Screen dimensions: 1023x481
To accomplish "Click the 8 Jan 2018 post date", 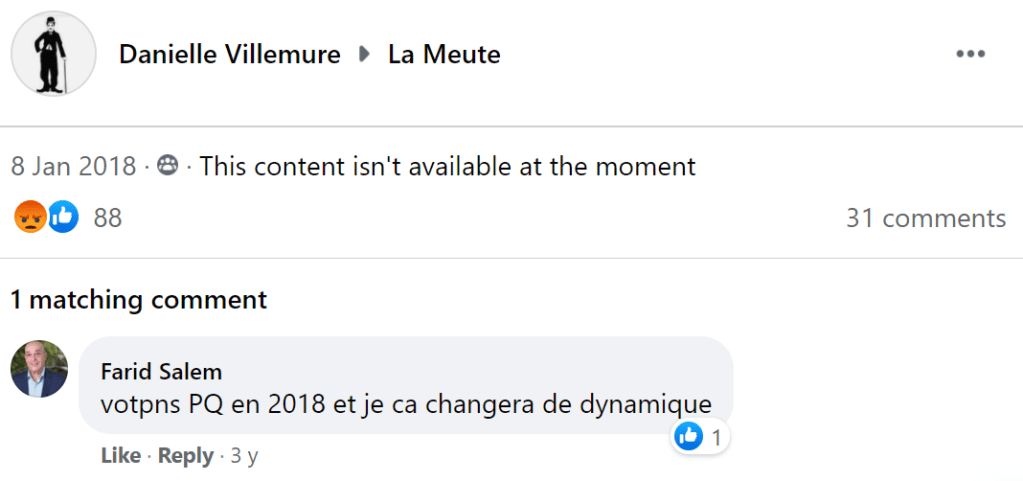I will click(x=73, y=166).
